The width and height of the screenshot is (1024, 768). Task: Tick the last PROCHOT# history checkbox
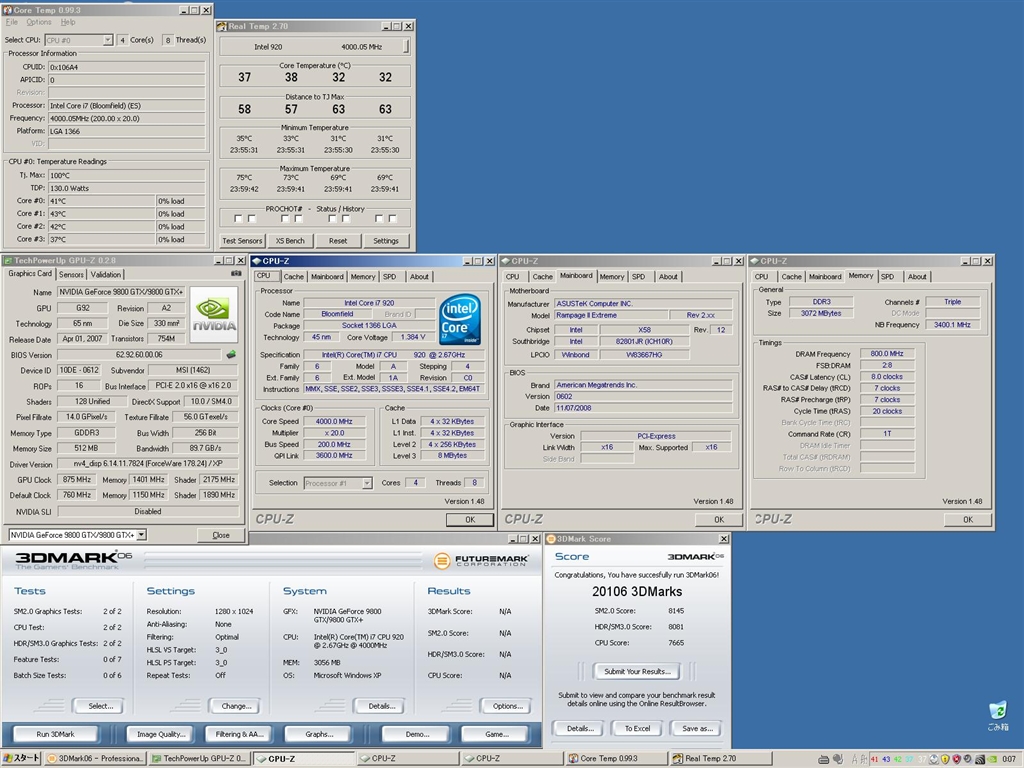pyautogui.click(x=393, y=219)
